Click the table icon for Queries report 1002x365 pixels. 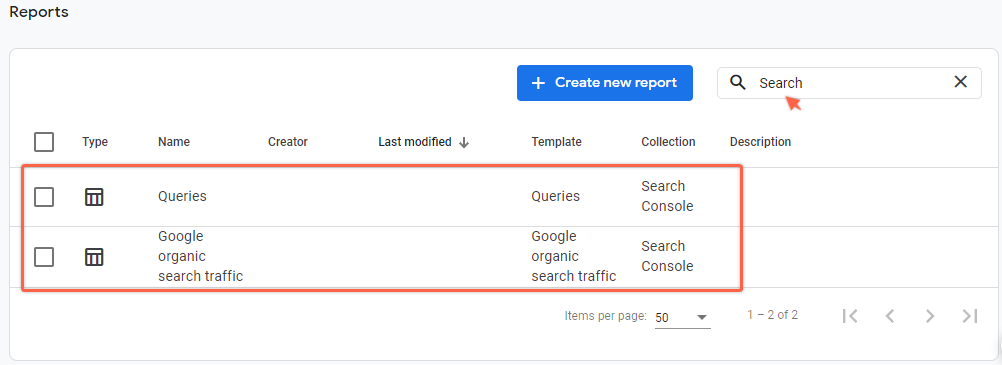[94, 197]
